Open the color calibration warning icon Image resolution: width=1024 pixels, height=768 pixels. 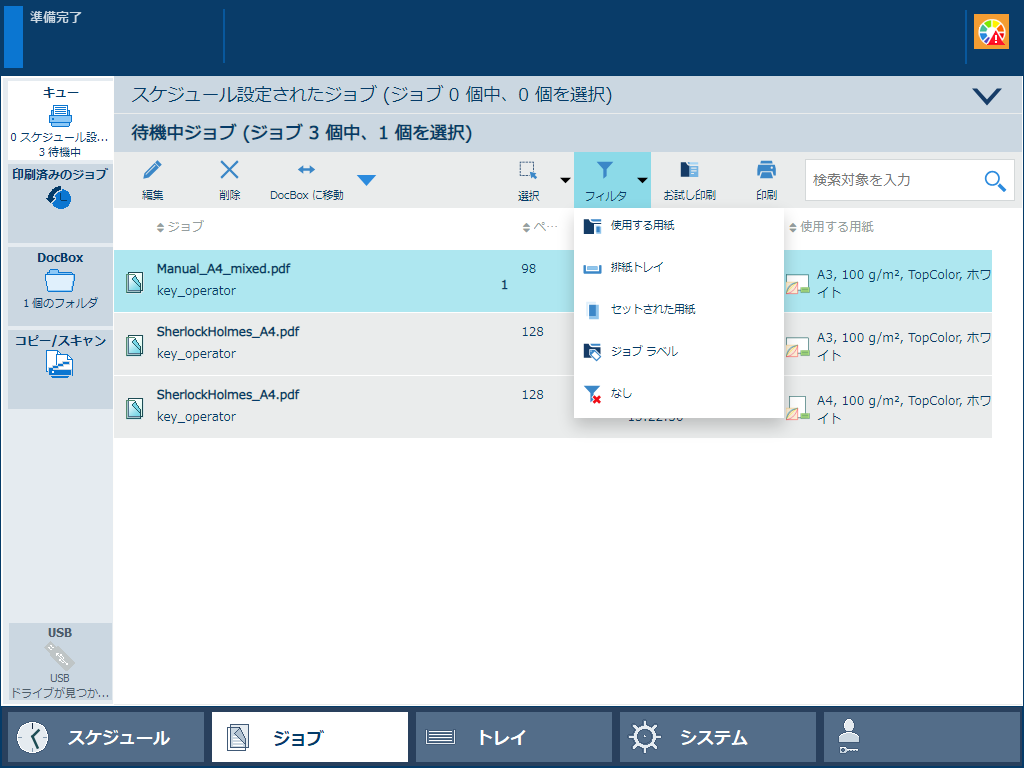tap(991, 32)
